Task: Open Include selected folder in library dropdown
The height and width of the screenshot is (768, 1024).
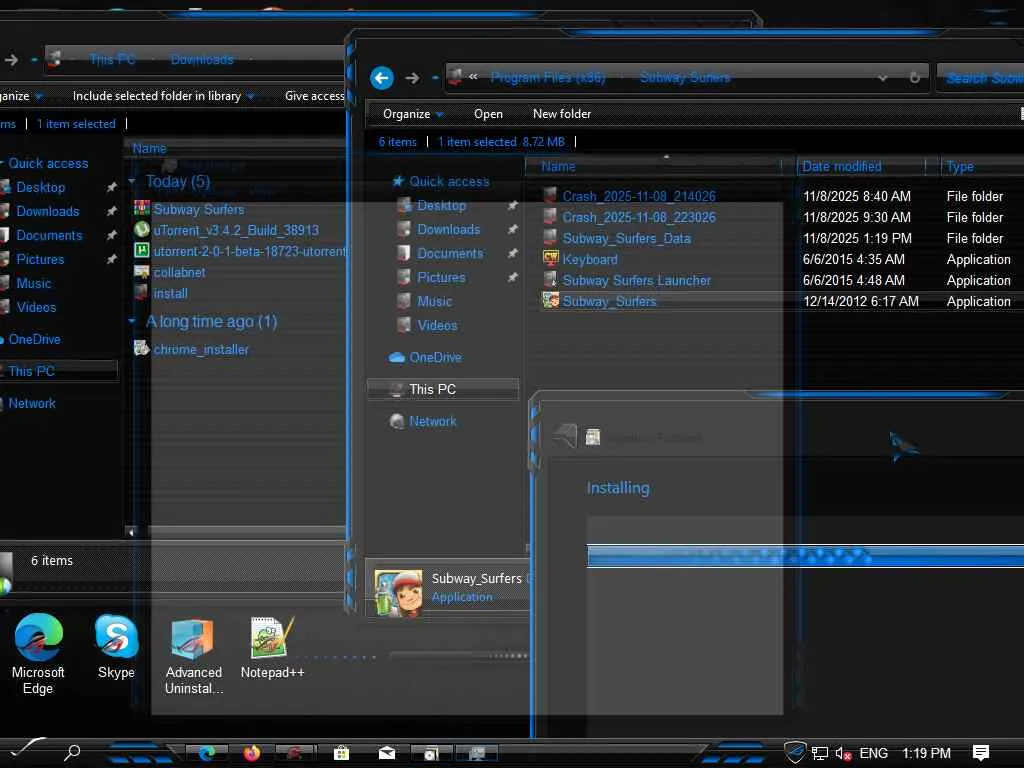Action: pos(163,96)
